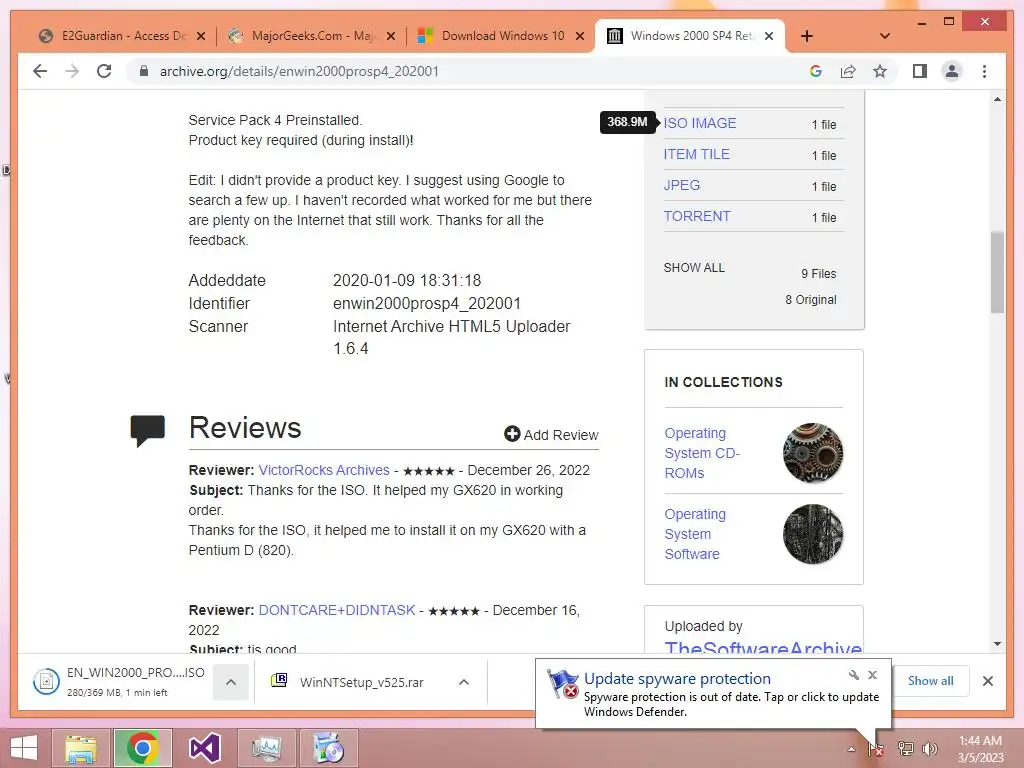This screenshot has height=768, width=1024.
Task: Open Chrome's three-dot menu
Action: (x=984, y=71)
